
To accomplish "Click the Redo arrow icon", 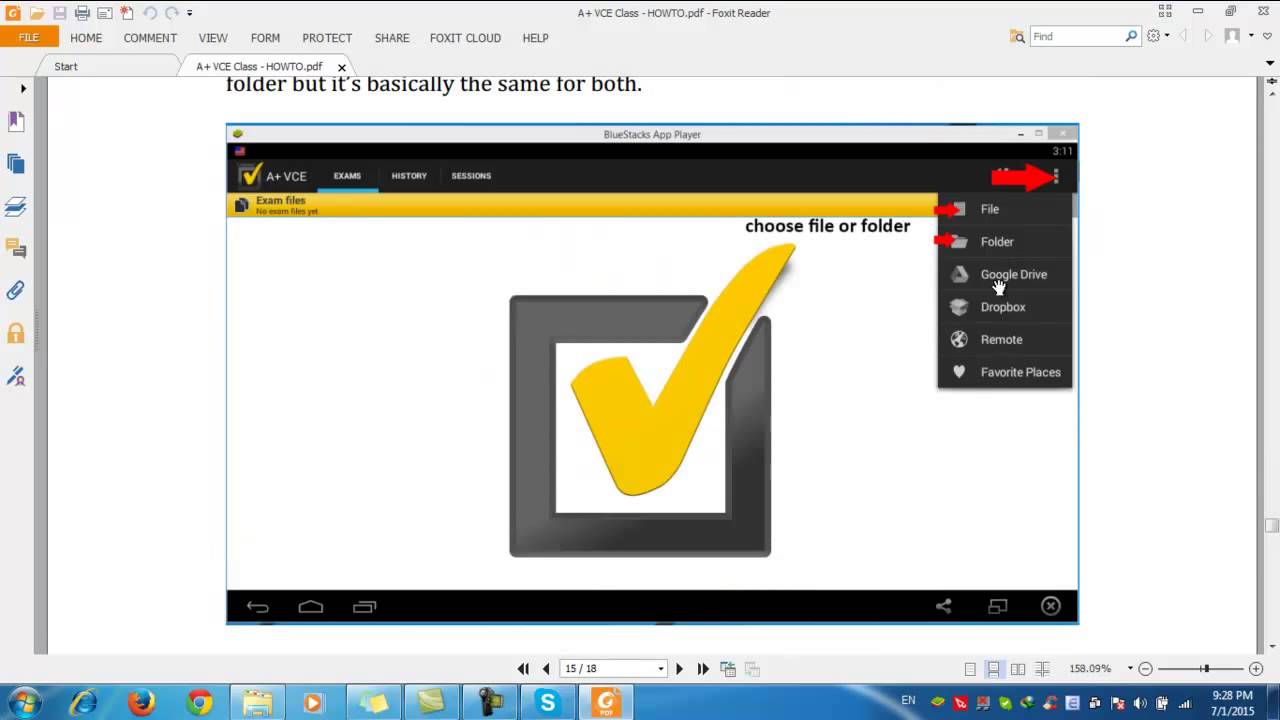I will (x=173, y=13).
